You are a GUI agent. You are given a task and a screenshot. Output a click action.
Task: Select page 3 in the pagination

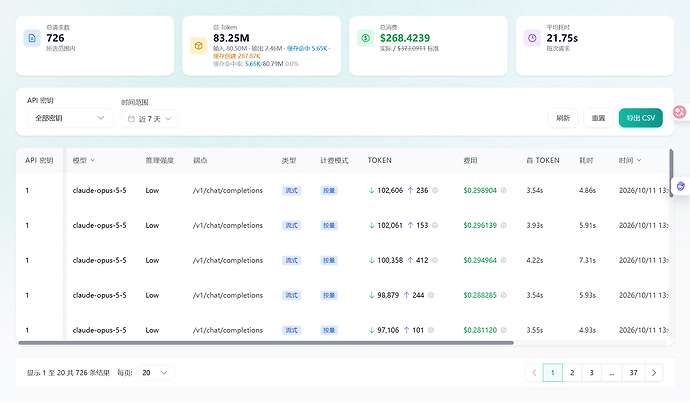pyautogui.click(x=591, y=373)
